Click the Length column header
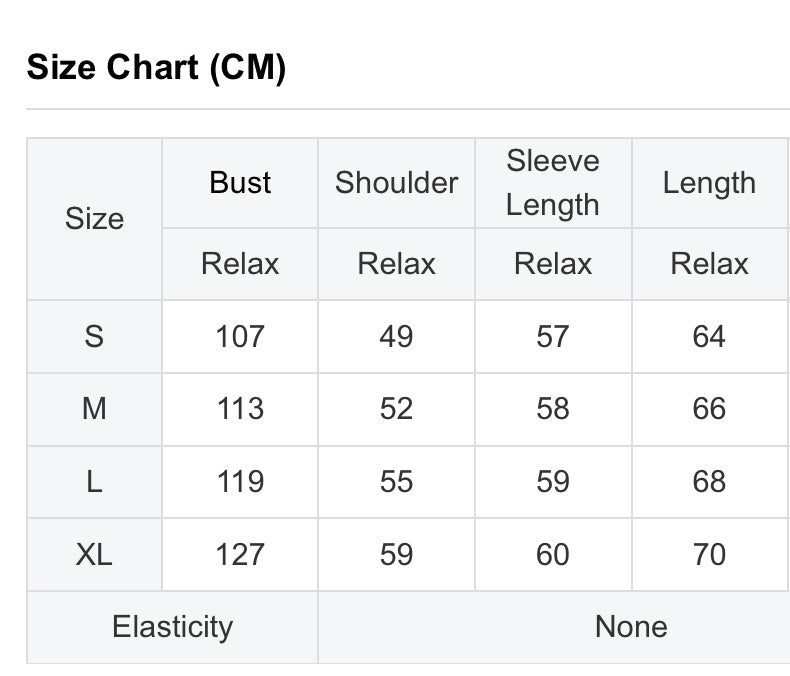Image resolution: width=790 pixels, height=676 pixels. tap(709, 183)
